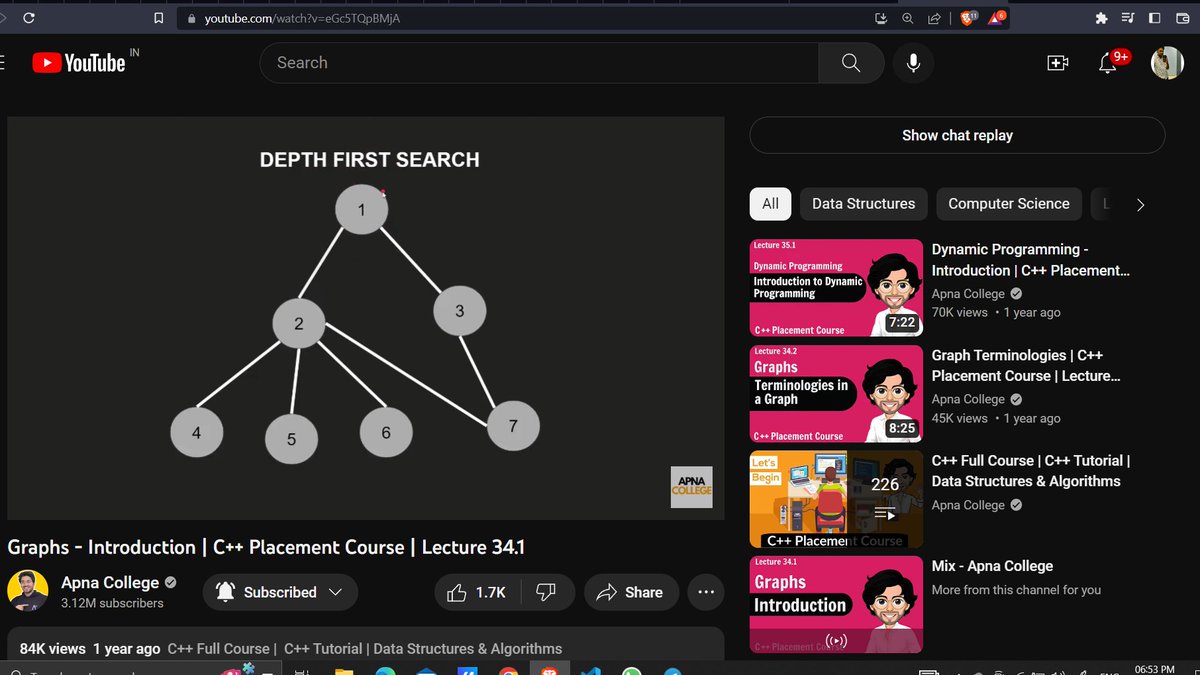Open the Brave Rewards triangle icon
The image size is (1200, 675).
pyautogui.click(x=997, y=18)
